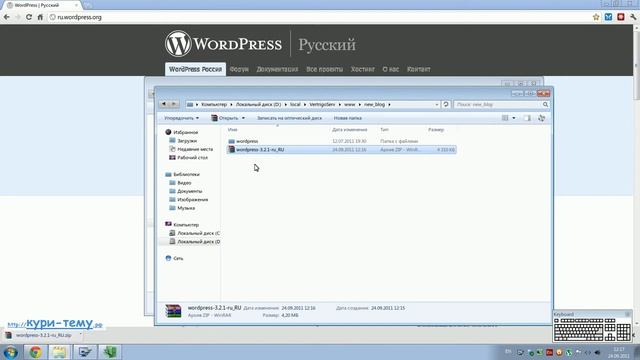Select Компьютер in the breadcrumb path
The image size is (640, 360).
(x=214, y=104)
